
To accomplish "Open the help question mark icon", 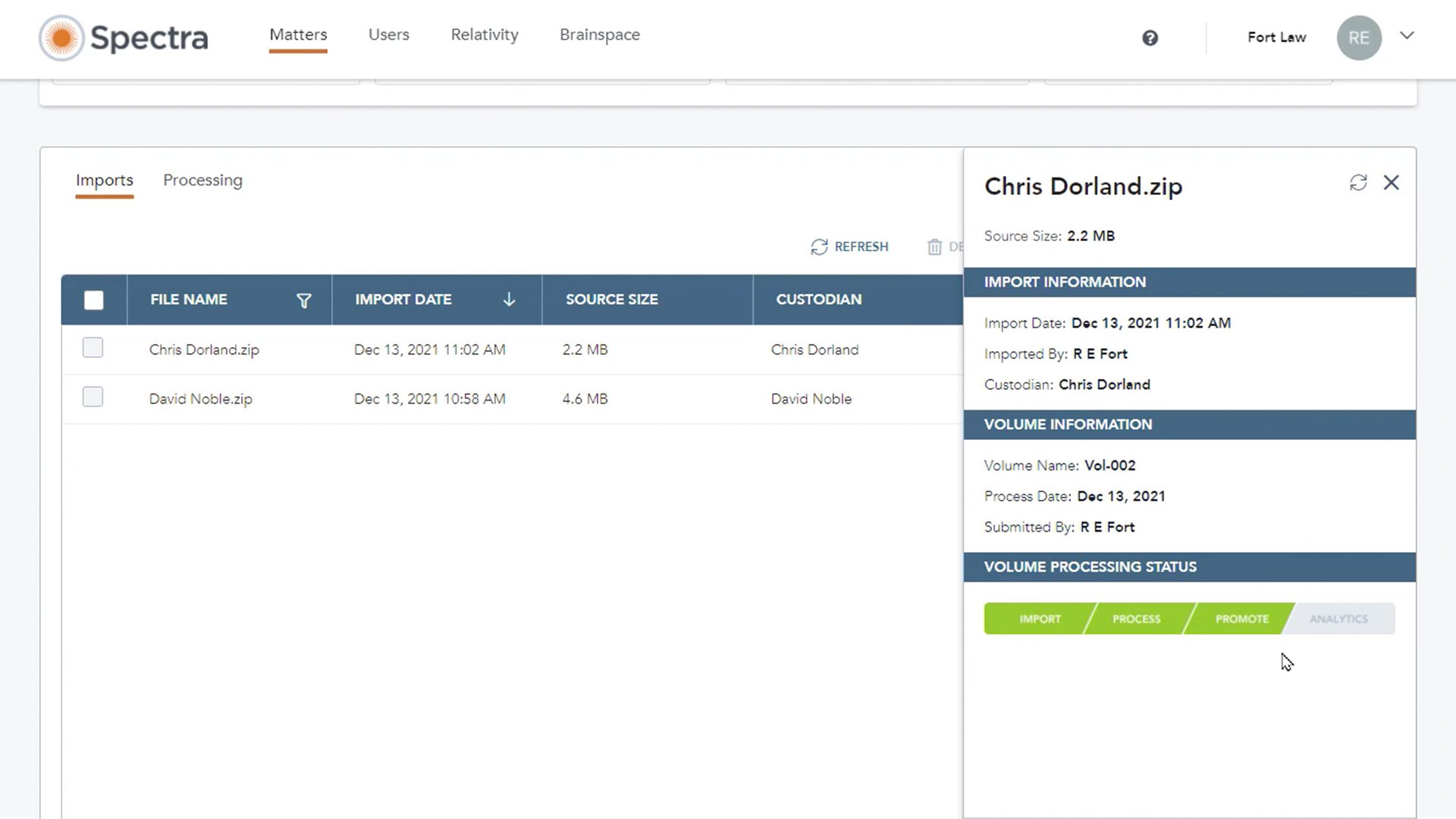I will [x=1150, y=38].
